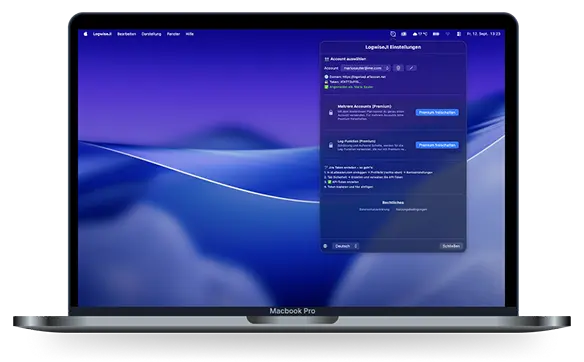Image resolution: width=584 pixels, height=362 pixels.
Task: Open the Apple menu
Action: click(x=85, y=34)
